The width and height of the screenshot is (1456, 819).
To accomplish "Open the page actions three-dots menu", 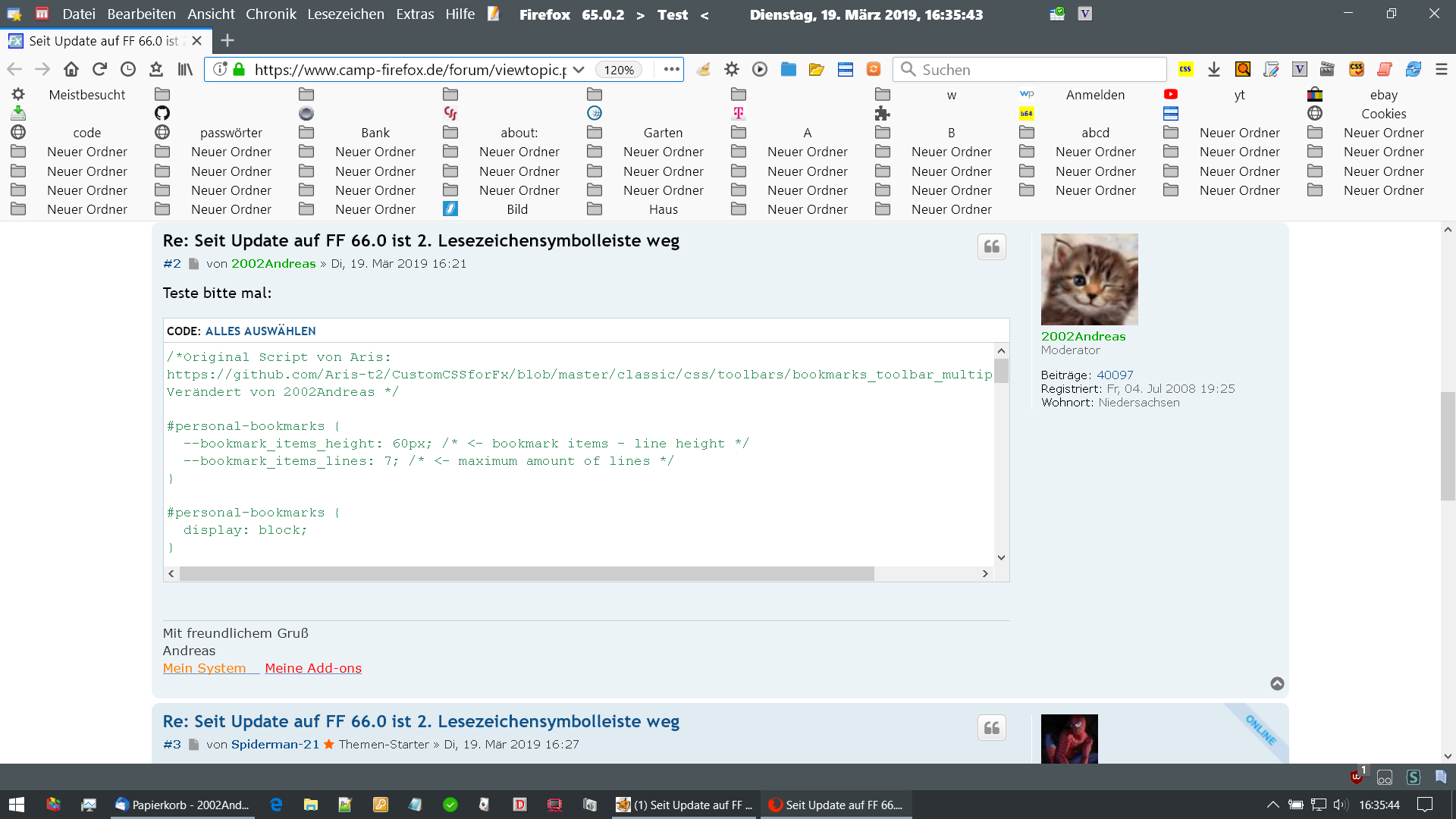I will pos(671,70).
